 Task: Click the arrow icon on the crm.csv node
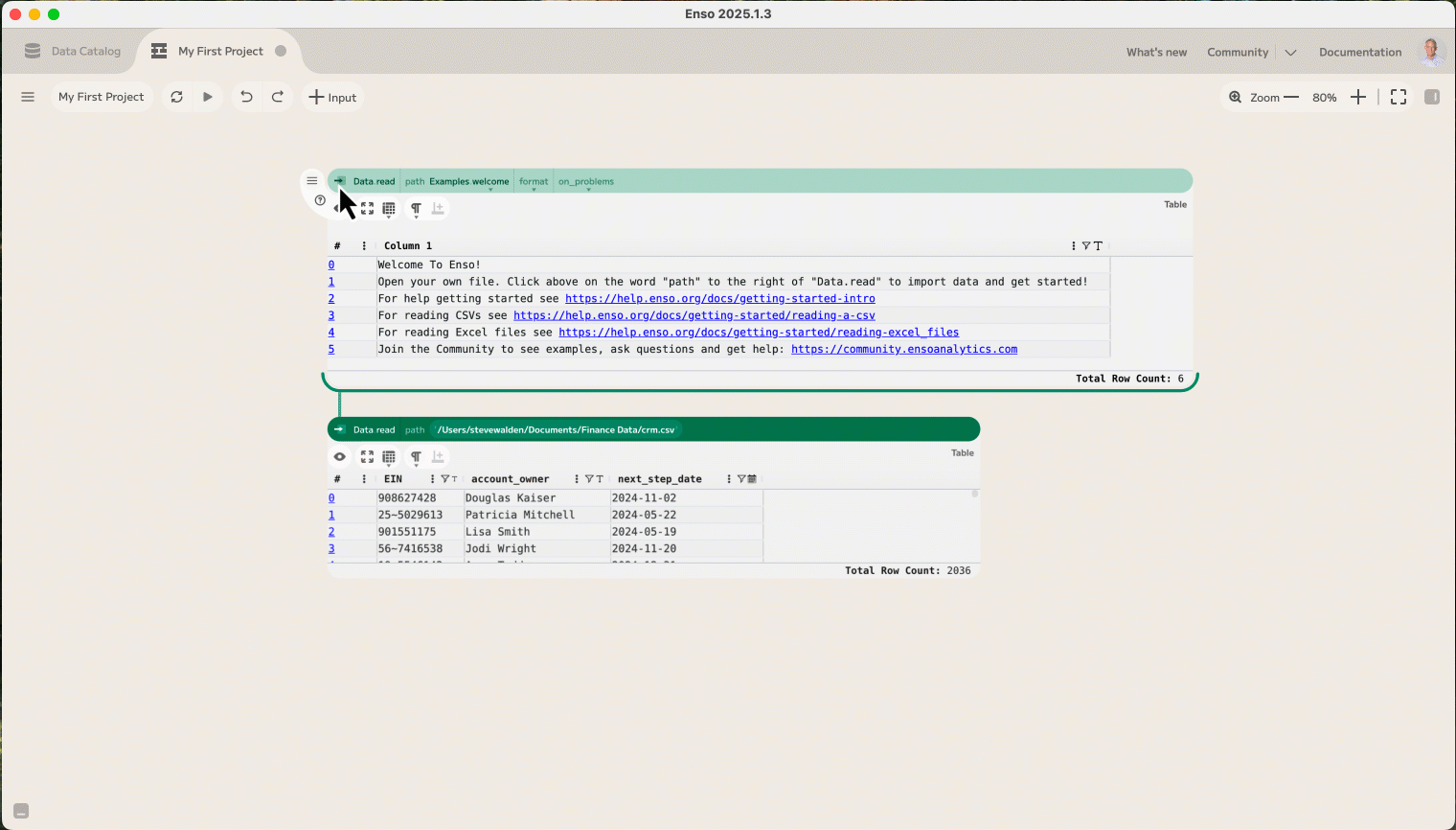[339, 429]
